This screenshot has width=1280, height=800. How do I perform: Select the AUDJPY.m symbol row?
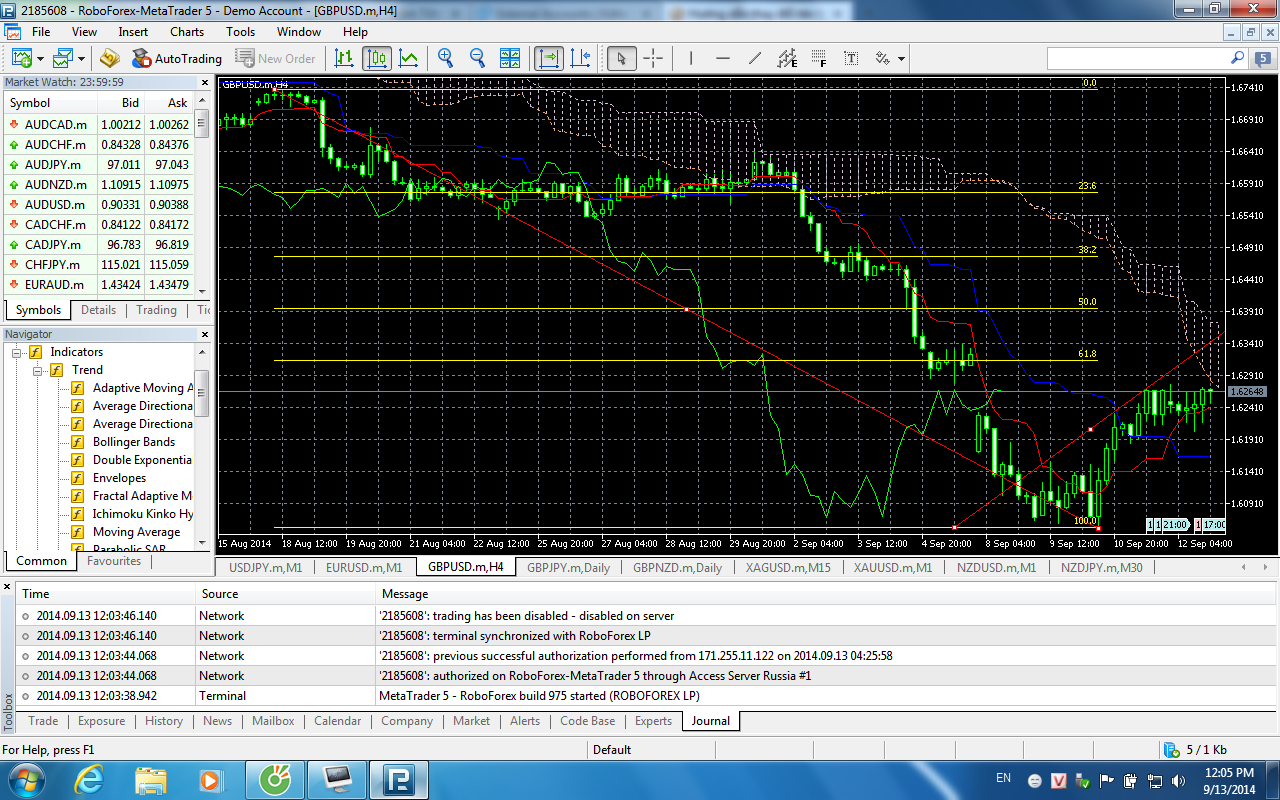pyautogui.click(x=98, y=164)
